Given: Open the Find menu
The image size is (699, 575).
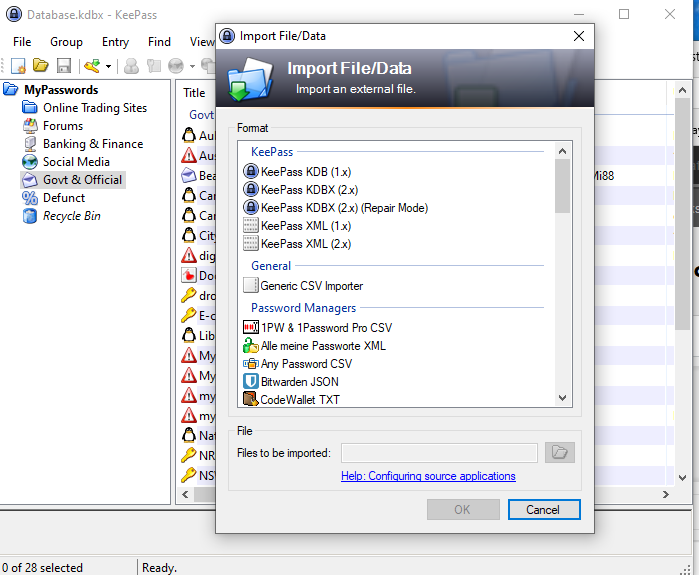Looking at the screenshot, I should pyautogui.click(x=159, y=42).
